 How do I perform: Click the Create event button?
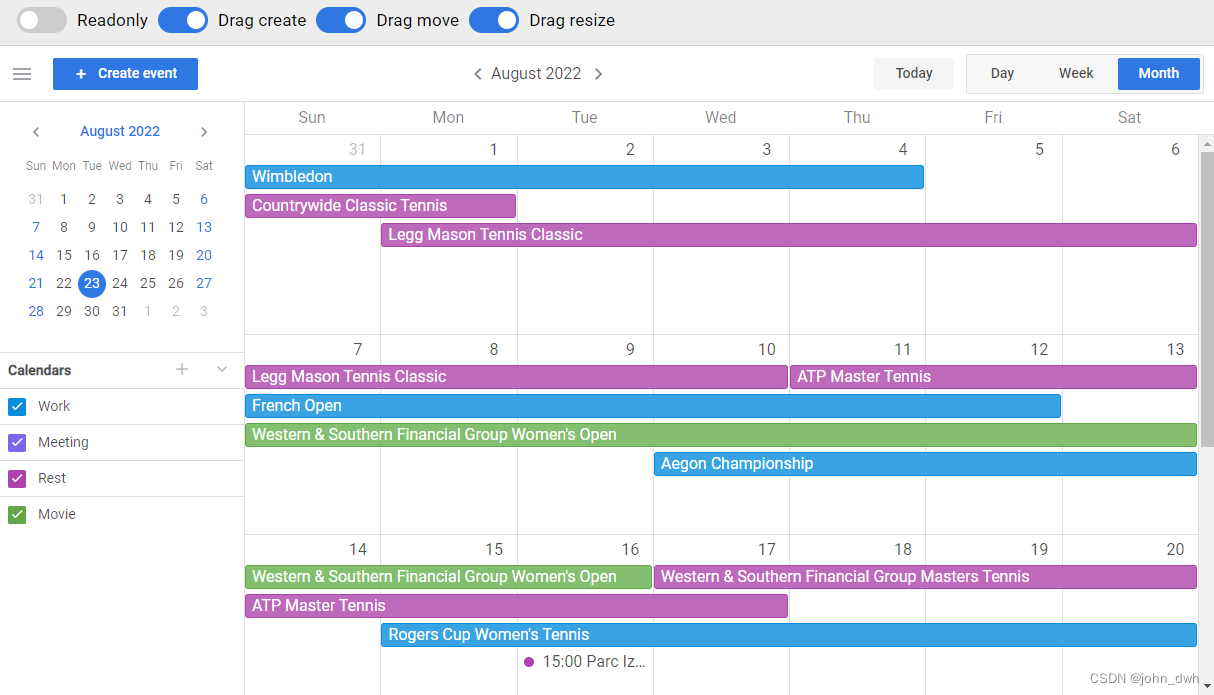[125, 73]
